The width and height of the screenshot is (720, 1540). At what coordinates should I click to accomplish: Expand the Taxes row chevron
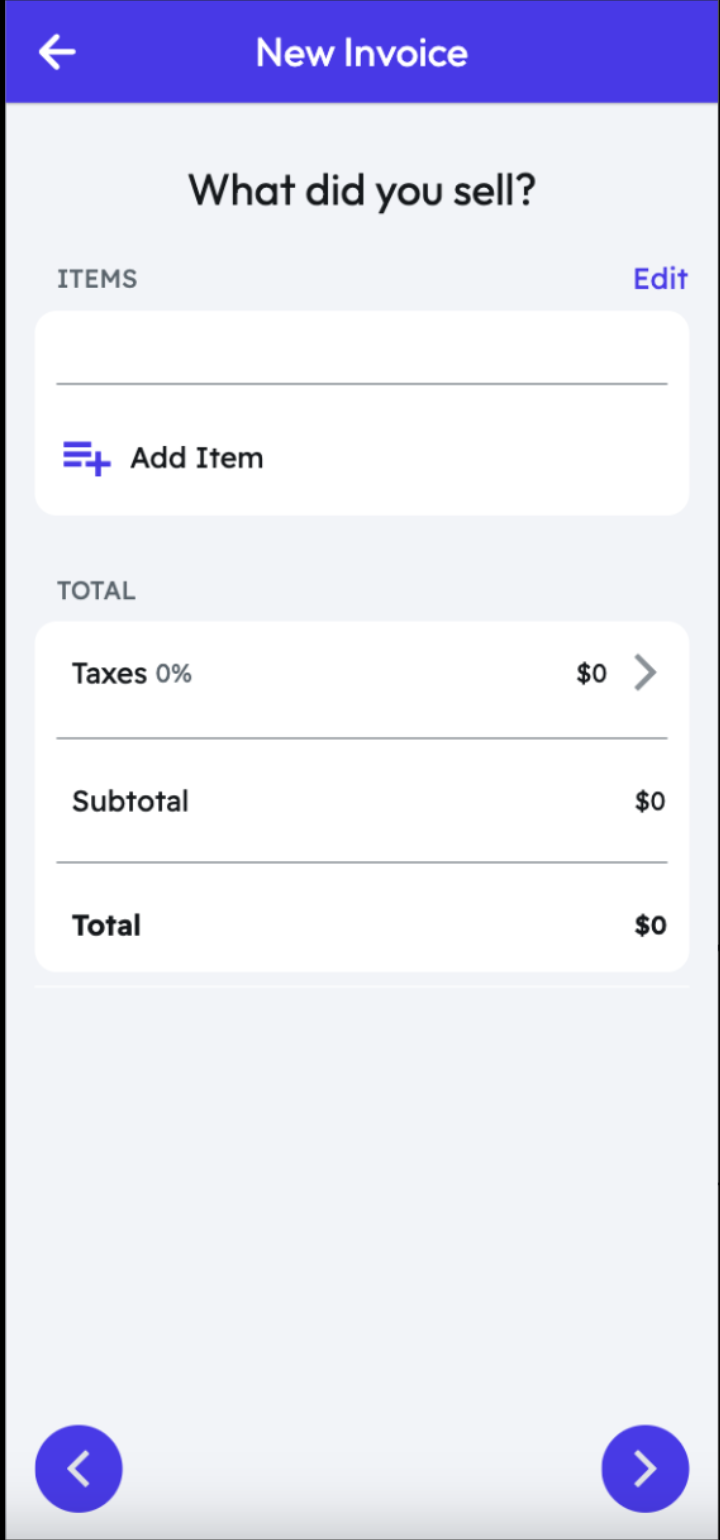click(646, 673)
